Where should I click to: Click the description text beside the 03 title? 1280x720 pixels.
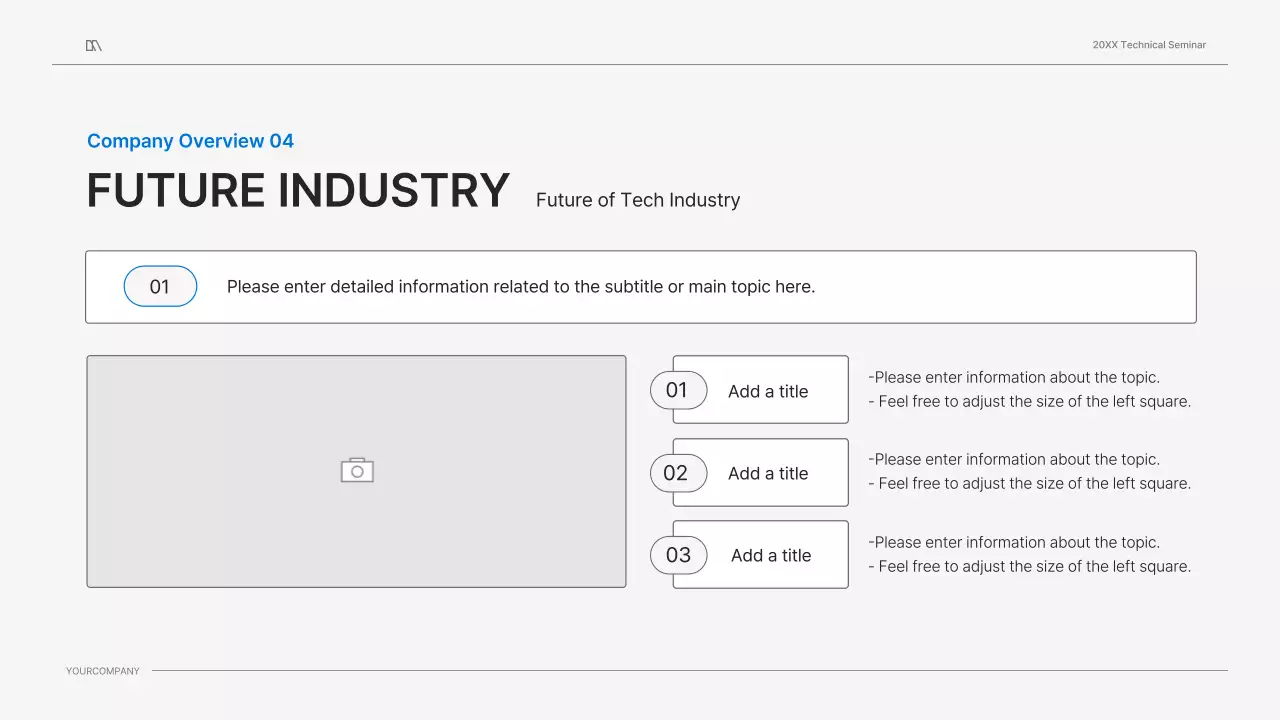(1030, 554)
